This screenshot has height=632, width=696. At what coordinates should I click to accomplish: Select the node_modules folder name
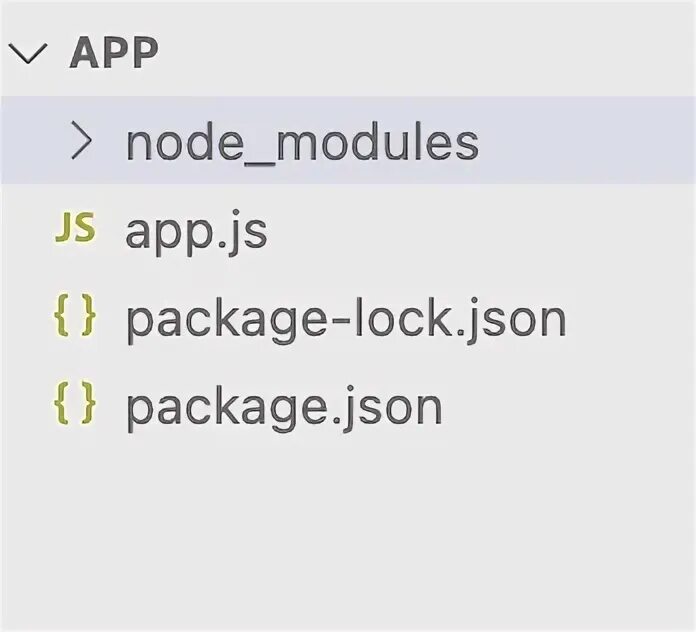tap(302, 143)
